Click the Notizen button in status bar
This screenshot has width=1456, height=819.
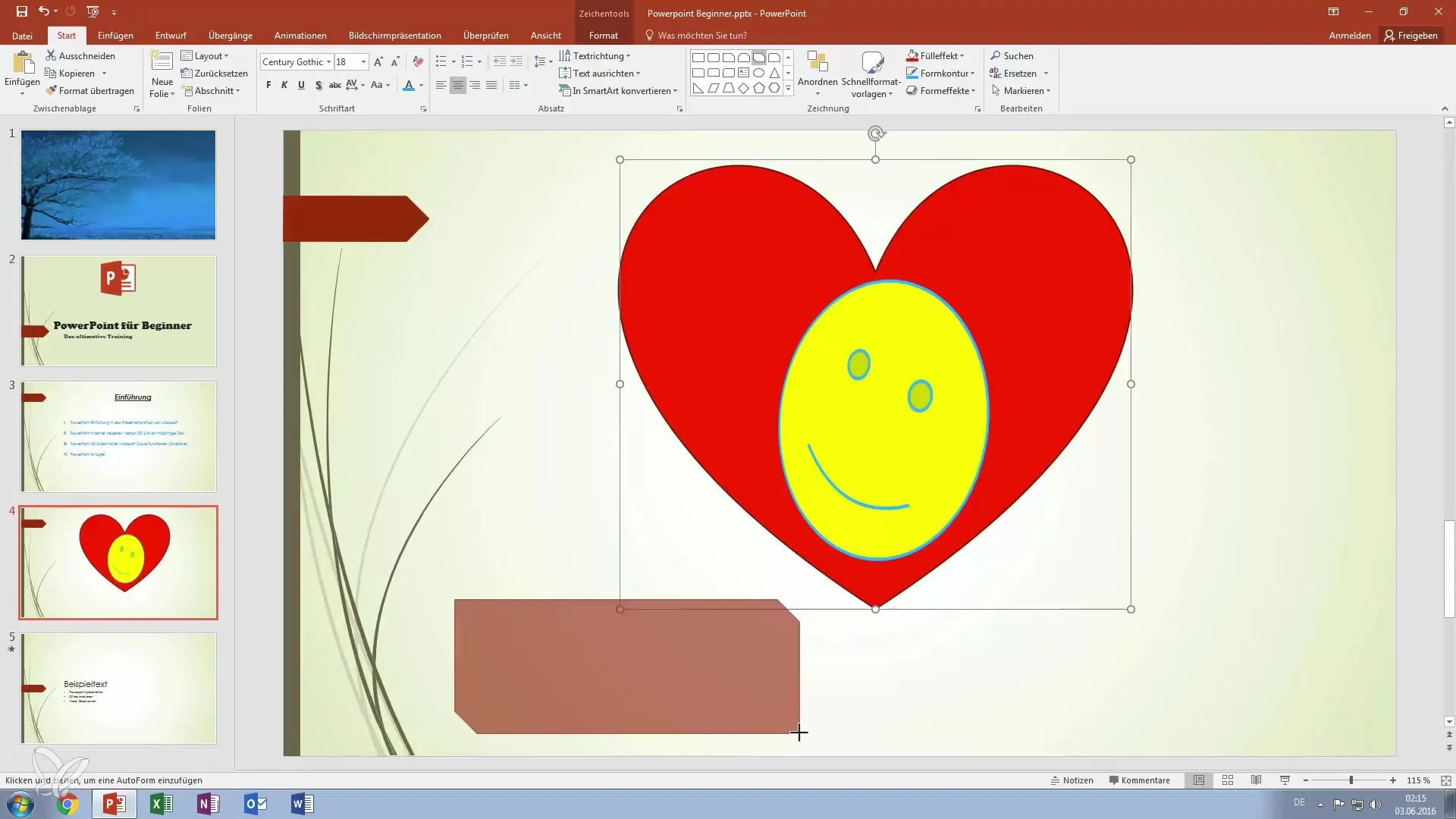click(1072, 780)
